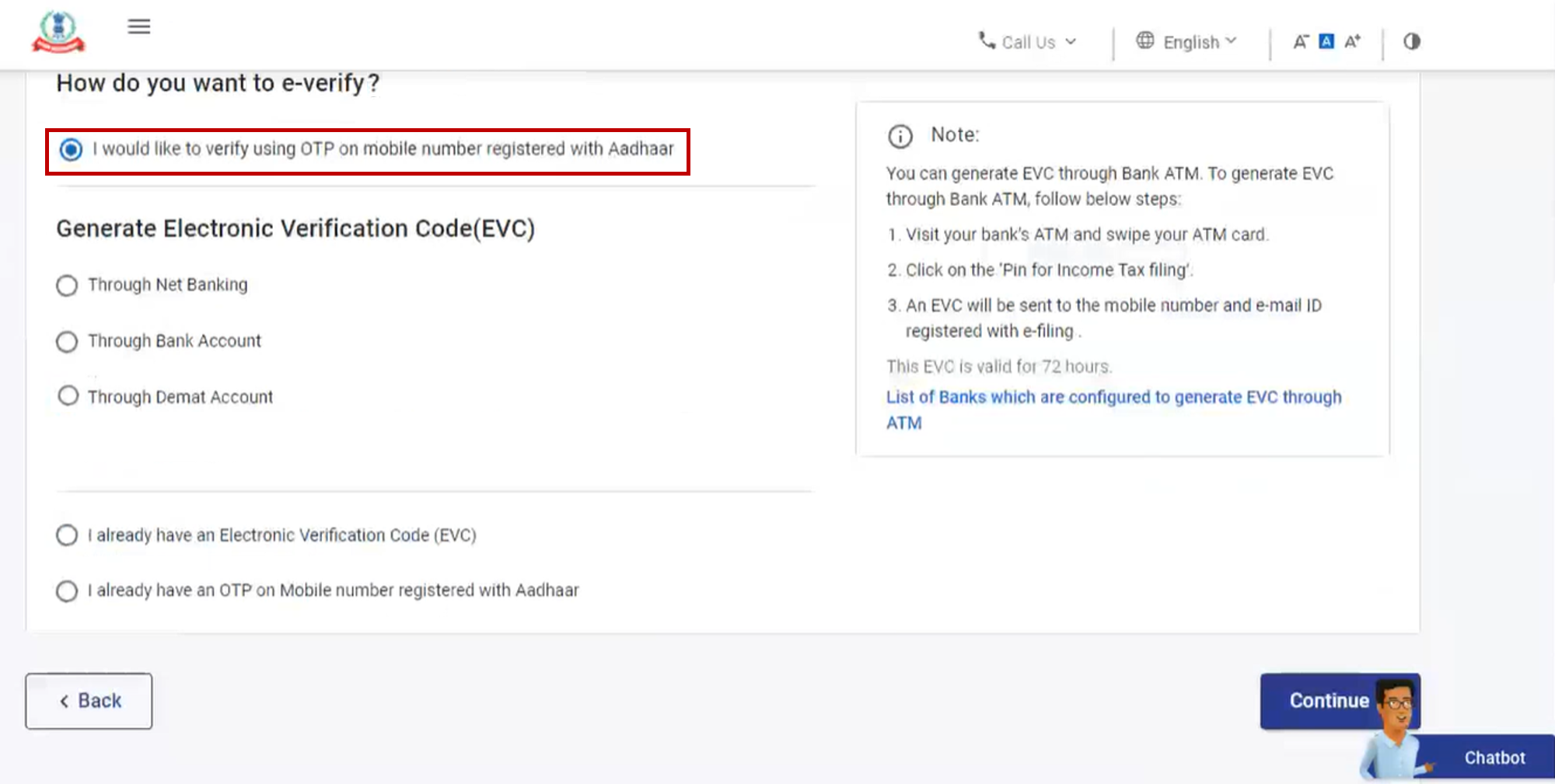Image resolution: width=1555 pixels, height=784 pixels.
Task: Click the phone icon next to Call Us
Action: coord(986,41)
